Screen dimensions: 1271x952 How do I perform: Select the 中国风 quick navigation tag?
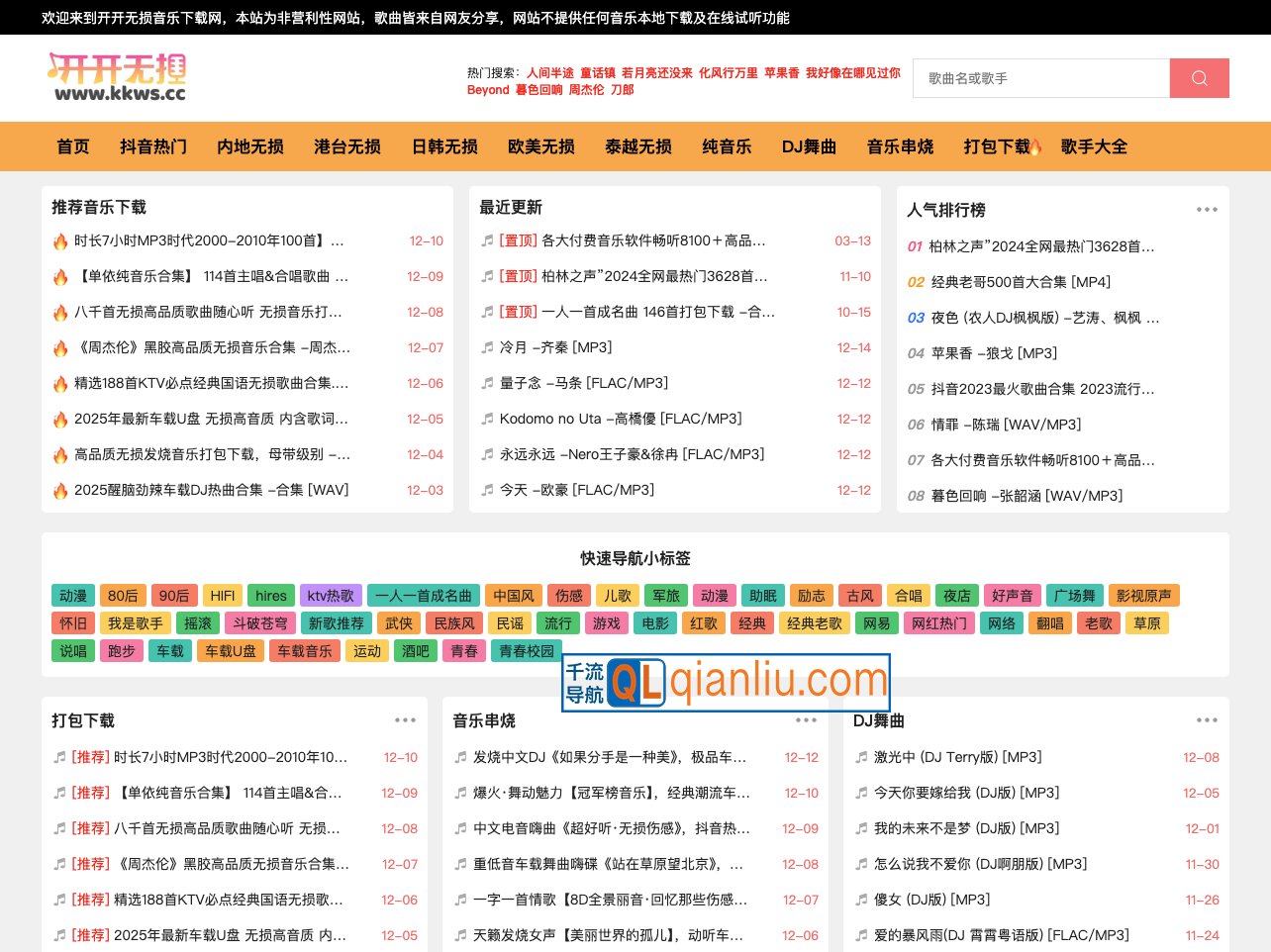coord(513,595)
